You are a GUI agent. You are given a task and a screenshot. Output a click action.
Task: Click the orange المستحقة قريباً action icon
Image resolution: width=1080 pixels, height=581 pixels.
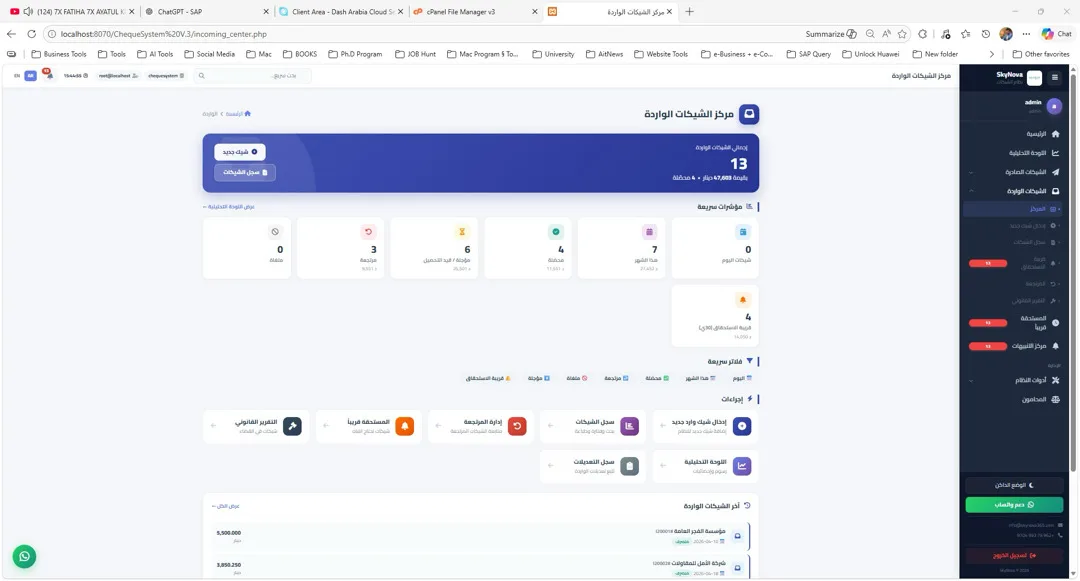tap(405, 426)
